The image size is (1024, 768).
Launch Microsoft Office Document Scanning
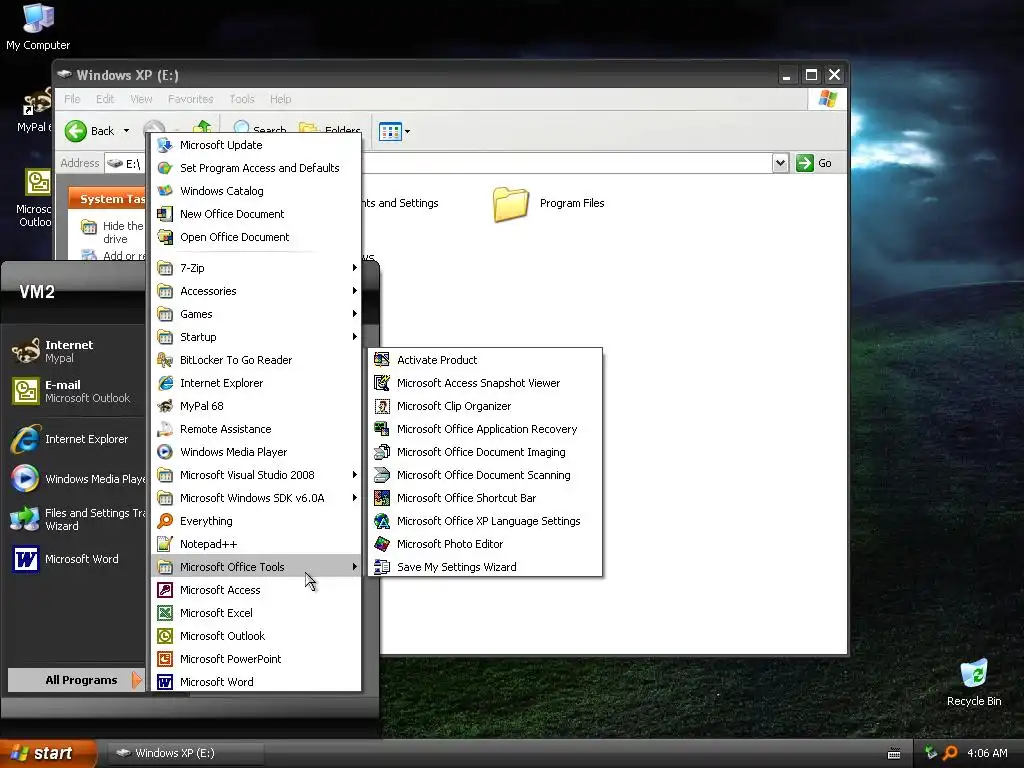coord(485,475)
